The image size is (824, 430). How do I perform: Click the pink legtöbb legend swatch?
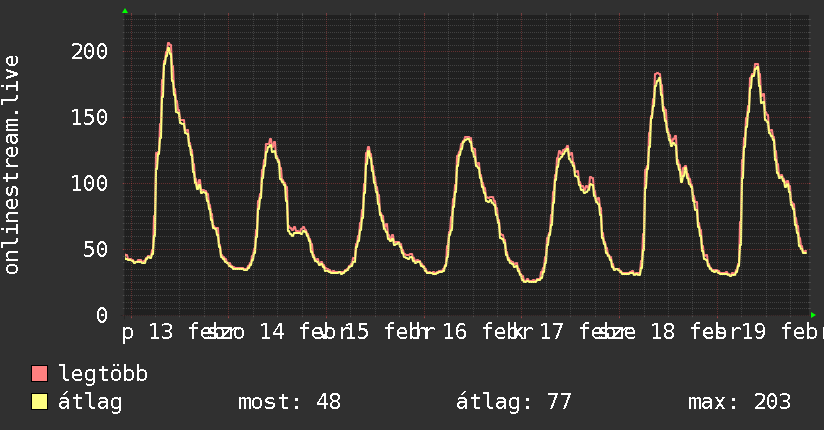tap(39, 373)
